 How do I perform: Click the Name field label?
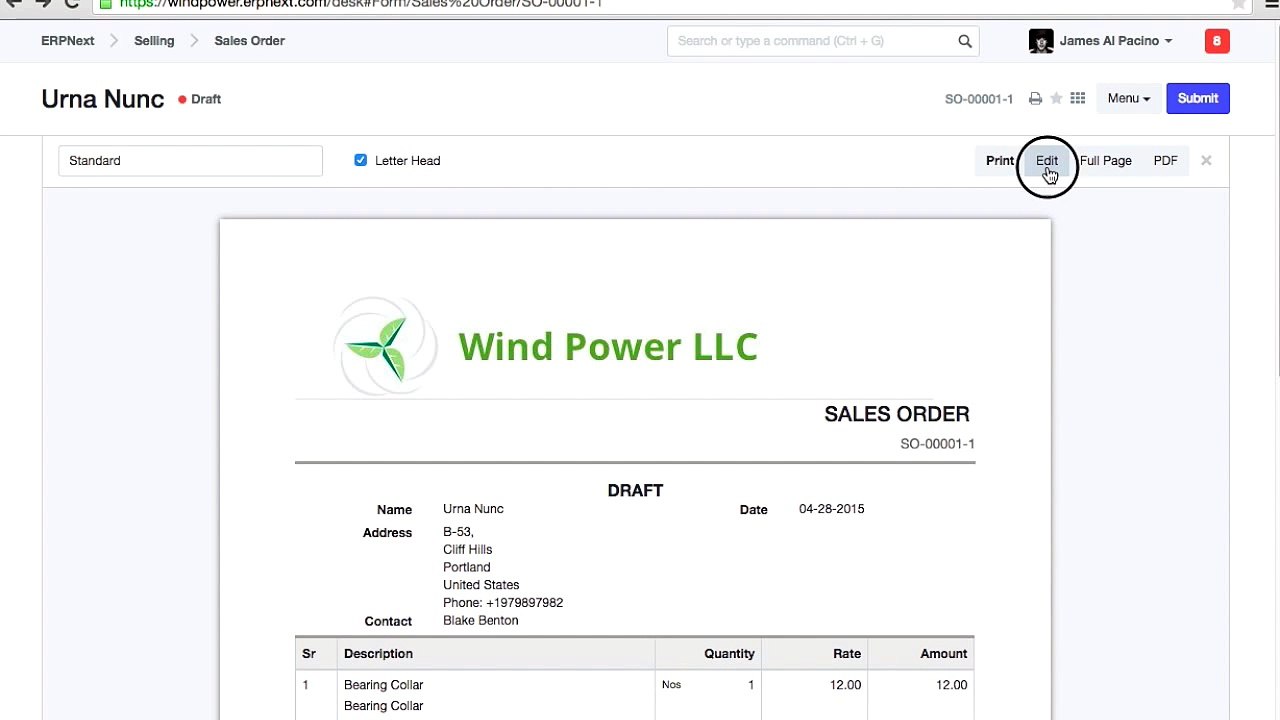click(x=394, y=510)
